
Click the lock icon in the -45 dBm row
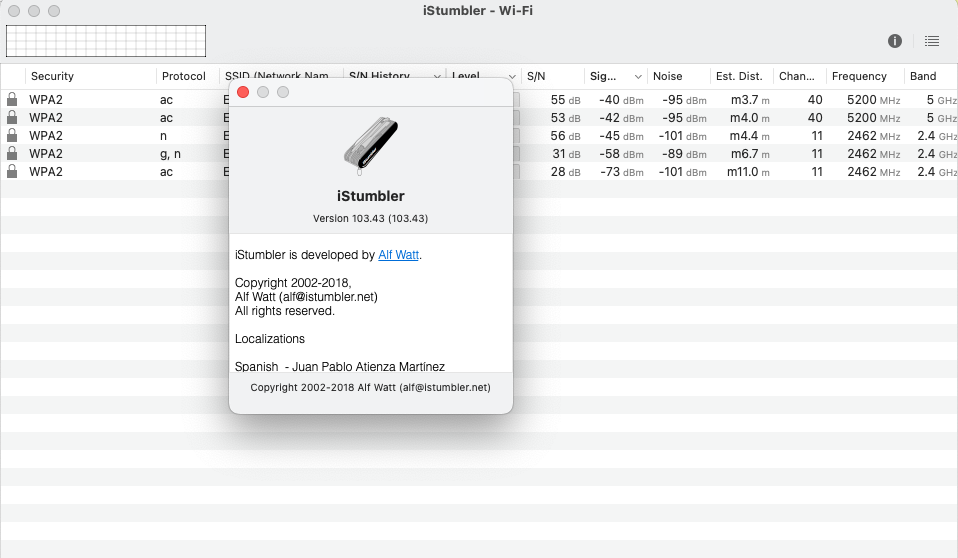[12, 135]
